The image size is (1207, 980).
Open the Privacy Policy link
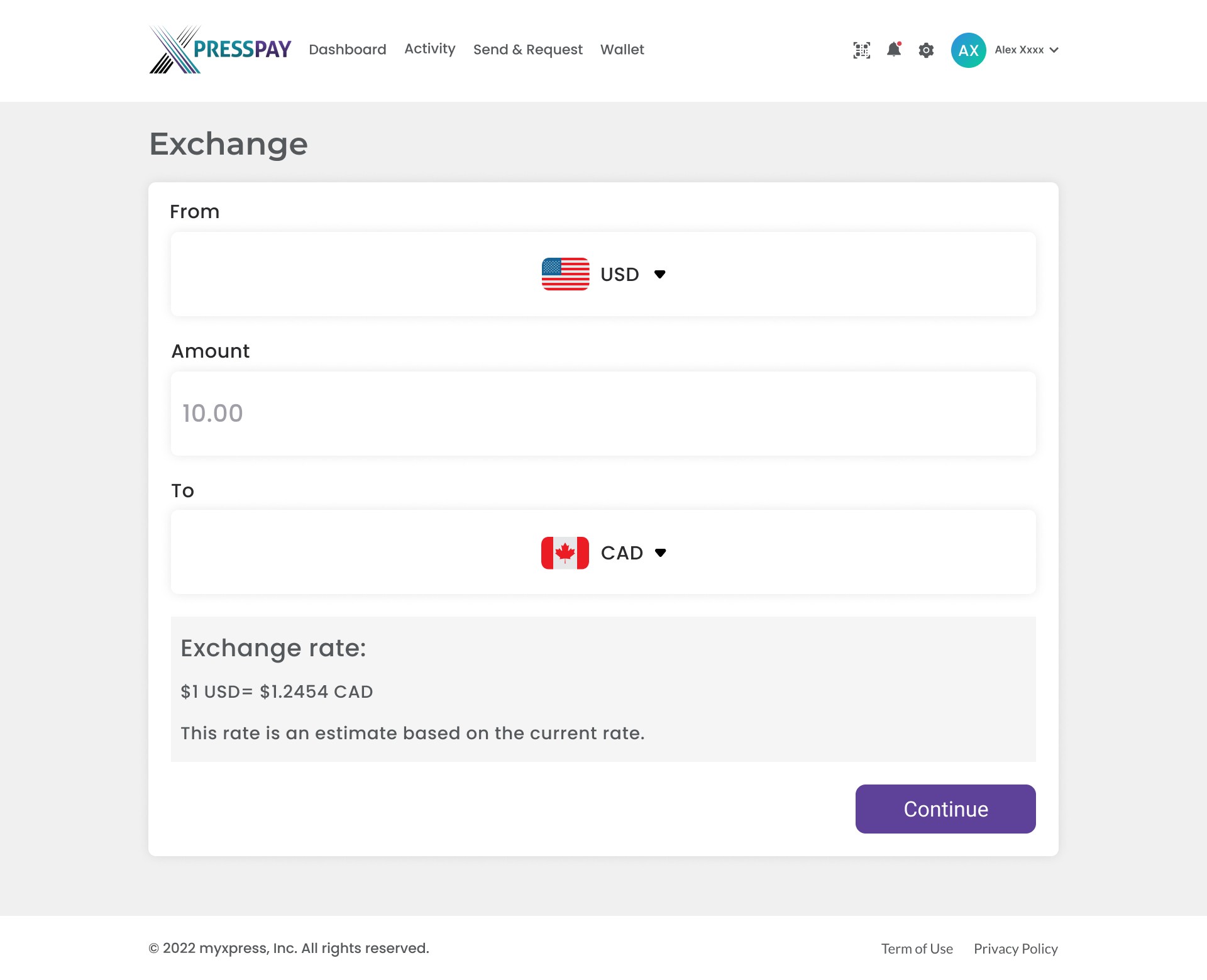tap(1016, 949)
